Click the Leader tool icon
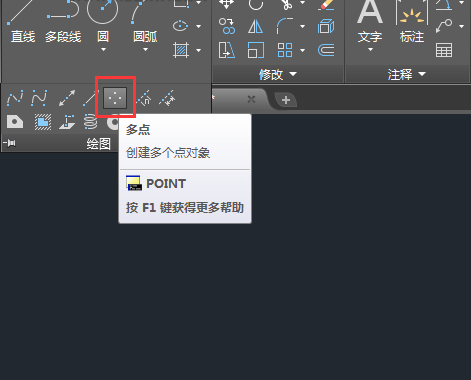Viewport: 471px width, 380px height. tap(444, 26)
